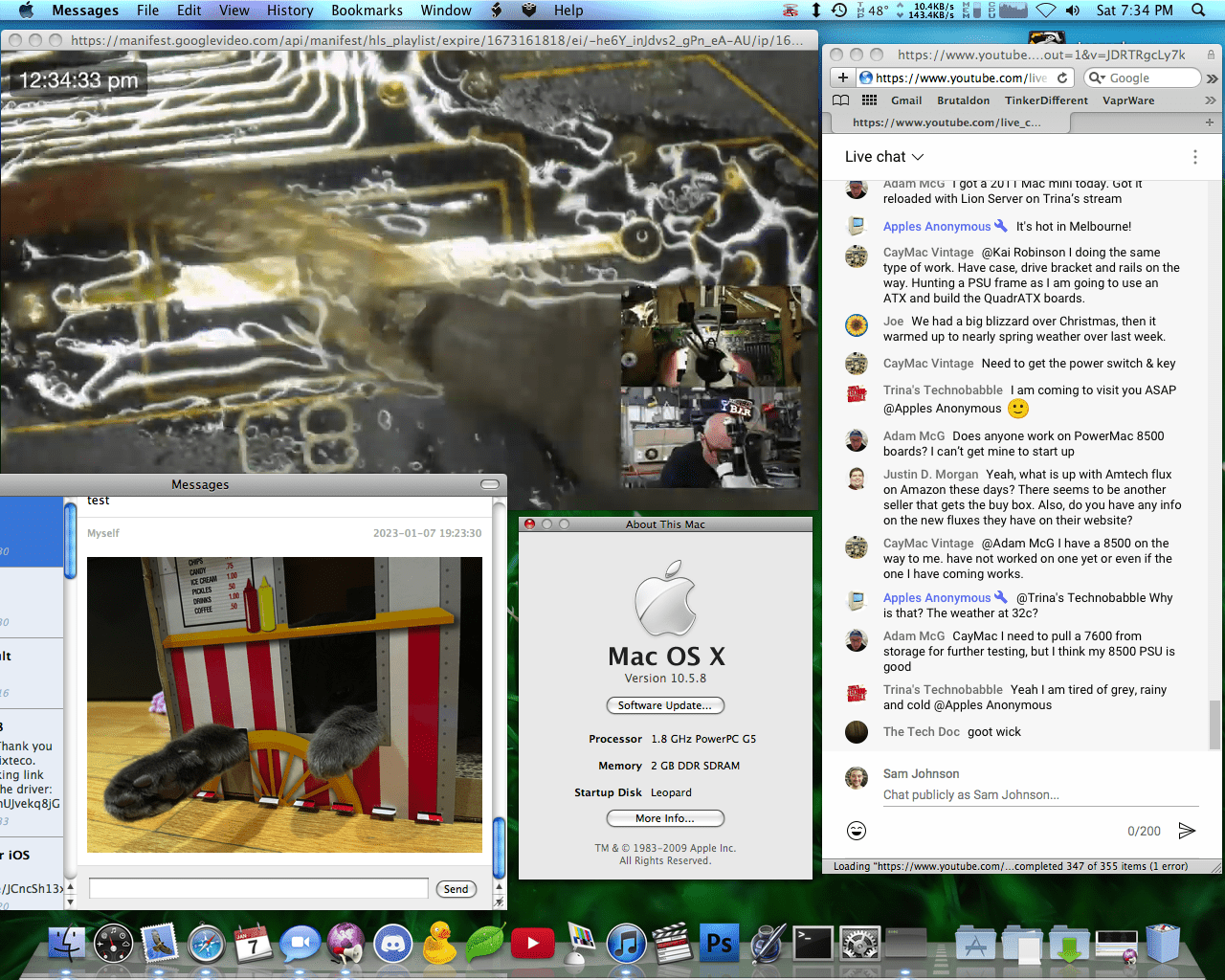Open the Window menu
Image resolution: width=1225 pixels, height=980 pixels.
(446, 11)
